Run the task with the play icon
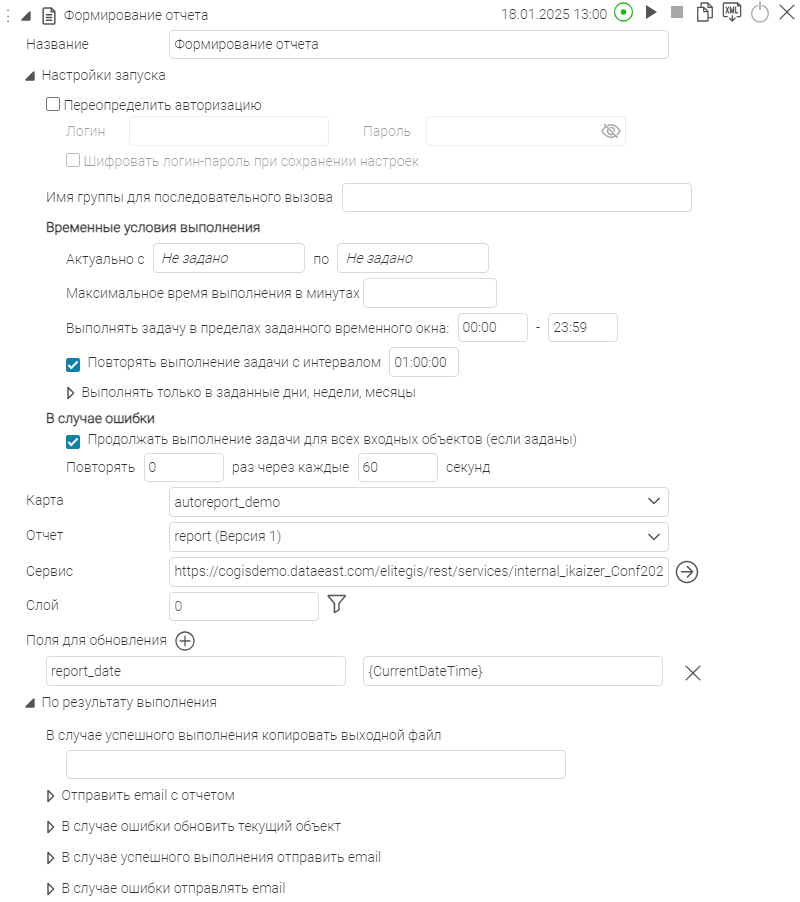Image resolution: width=800 pixels, height=902 pixels. (x=651, y=13)
